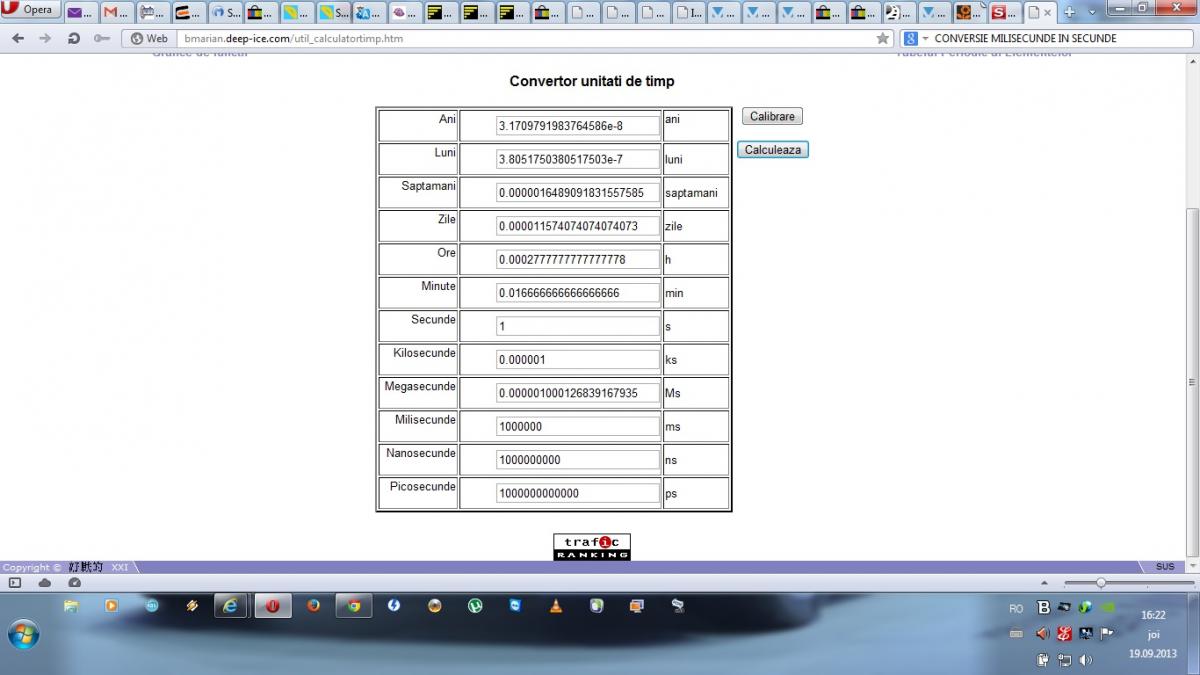Open VLC media player from taskbar
This screenshot has width=1200, height=675.
555,606
